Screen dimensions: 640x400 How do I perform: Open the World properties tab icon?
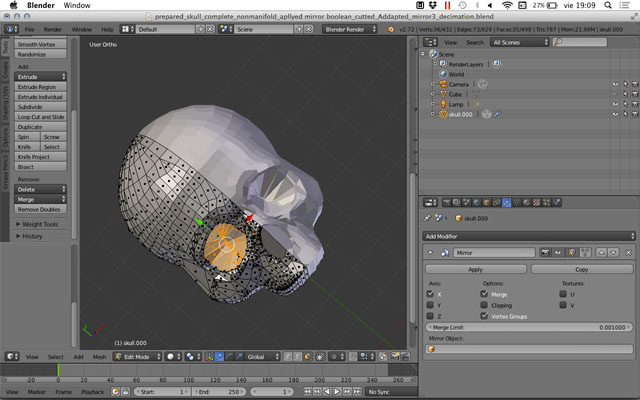[476, 202]
